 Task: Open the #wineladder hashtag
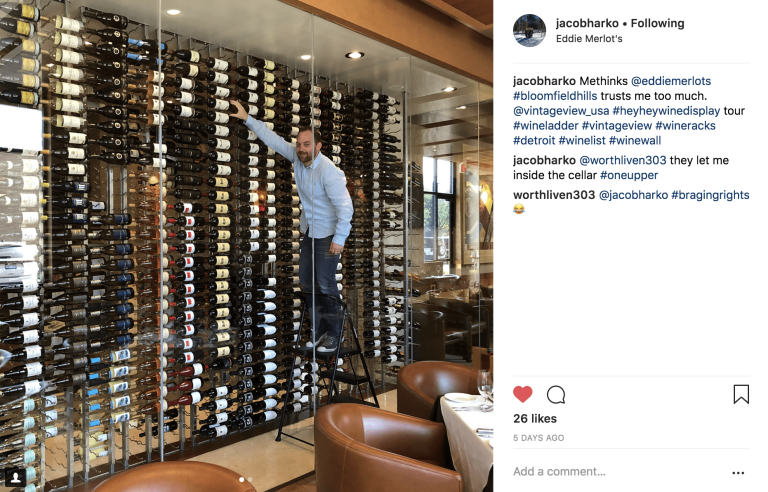546,126
